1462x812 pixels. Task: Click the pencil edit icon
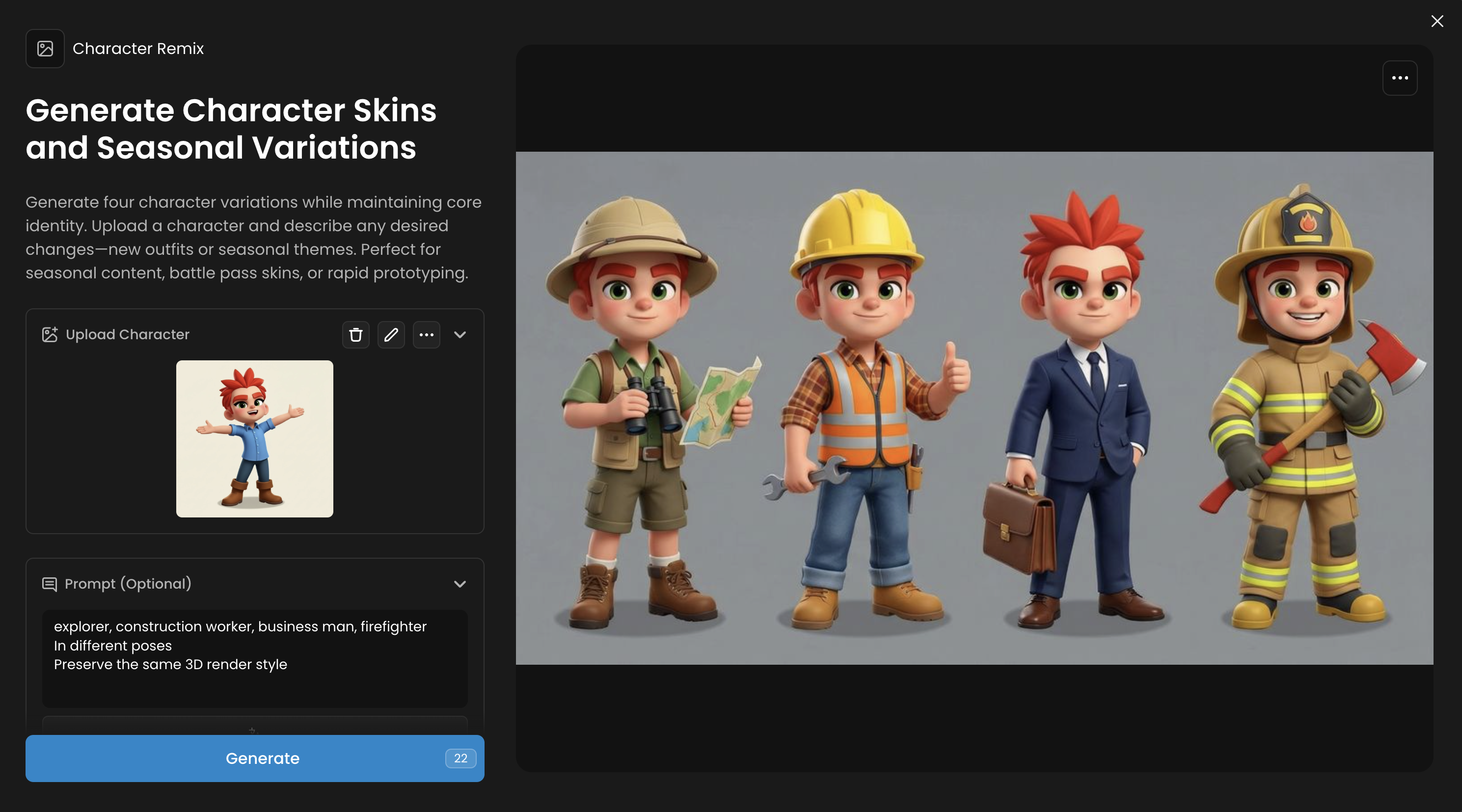[x=391, y=335]
